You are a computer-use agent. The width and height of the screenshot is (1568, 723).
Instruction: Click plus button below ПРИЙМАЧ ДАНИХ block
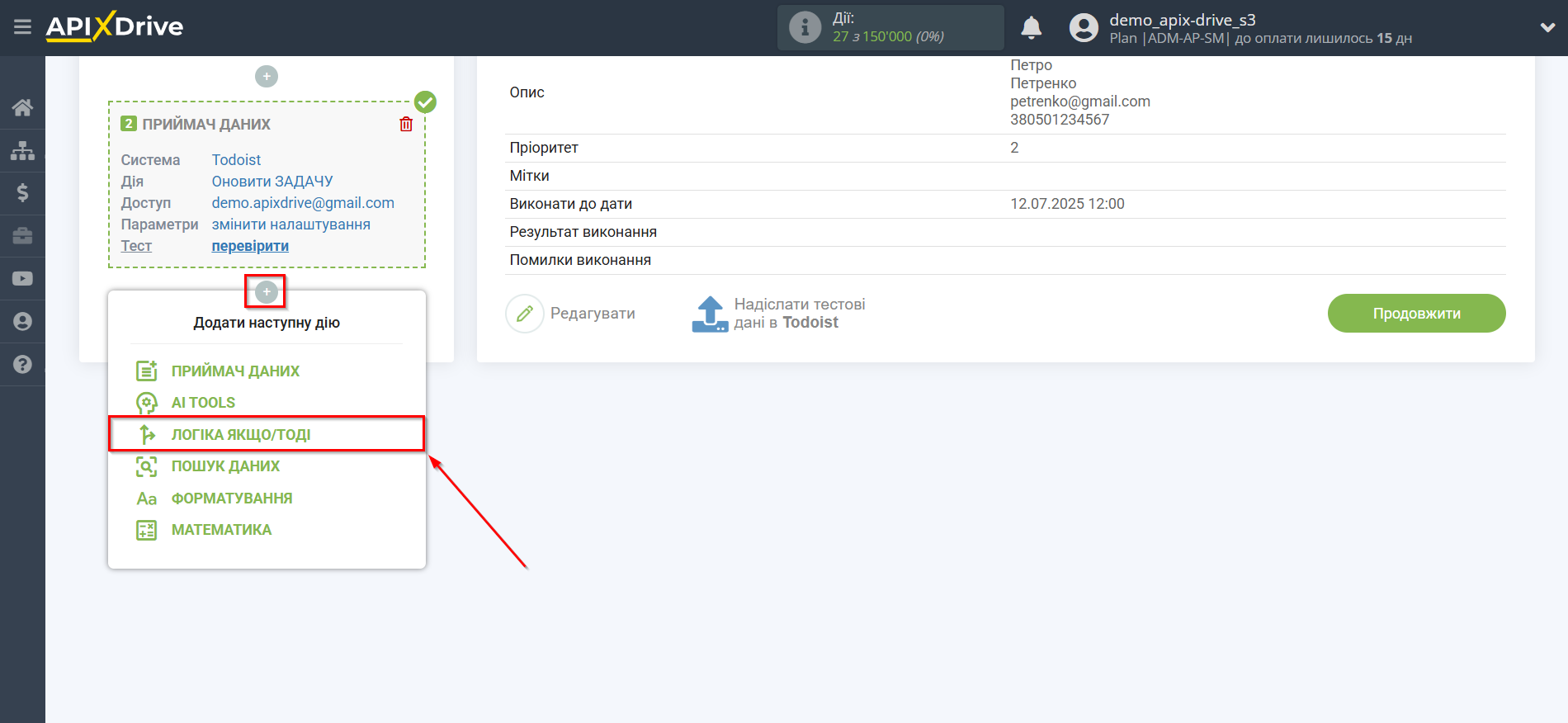267,291
